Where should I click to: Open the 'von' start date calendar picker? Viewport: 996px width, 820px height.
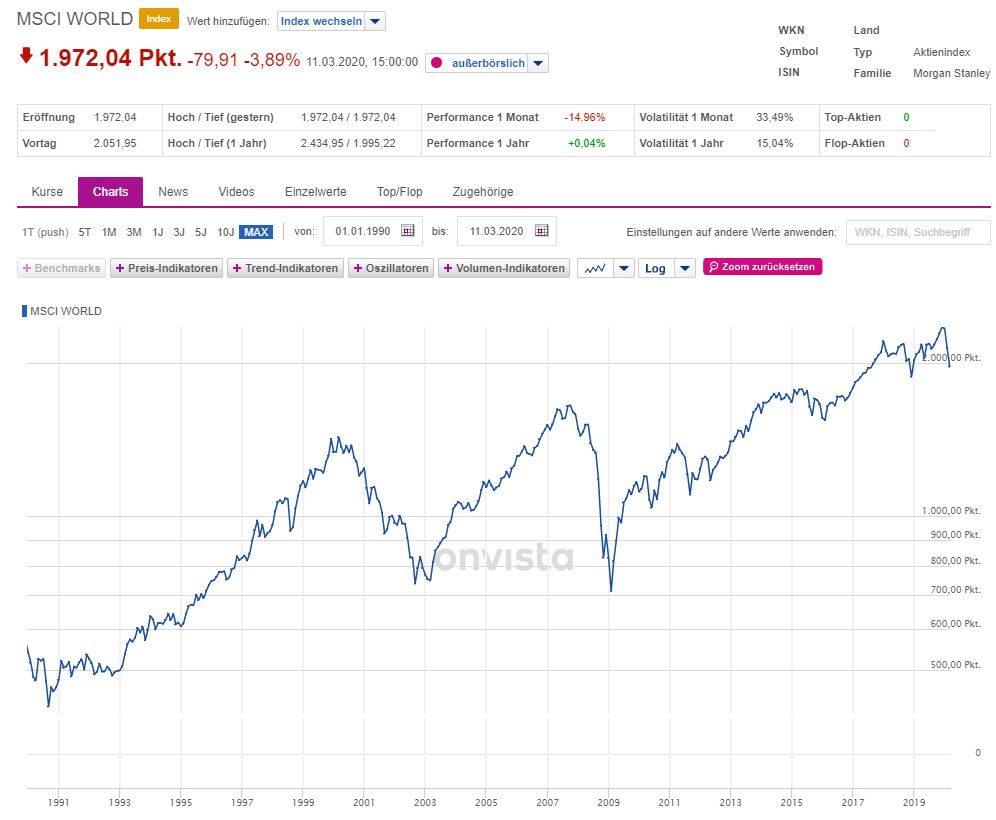pyautogui.click(x=407, y=231)
